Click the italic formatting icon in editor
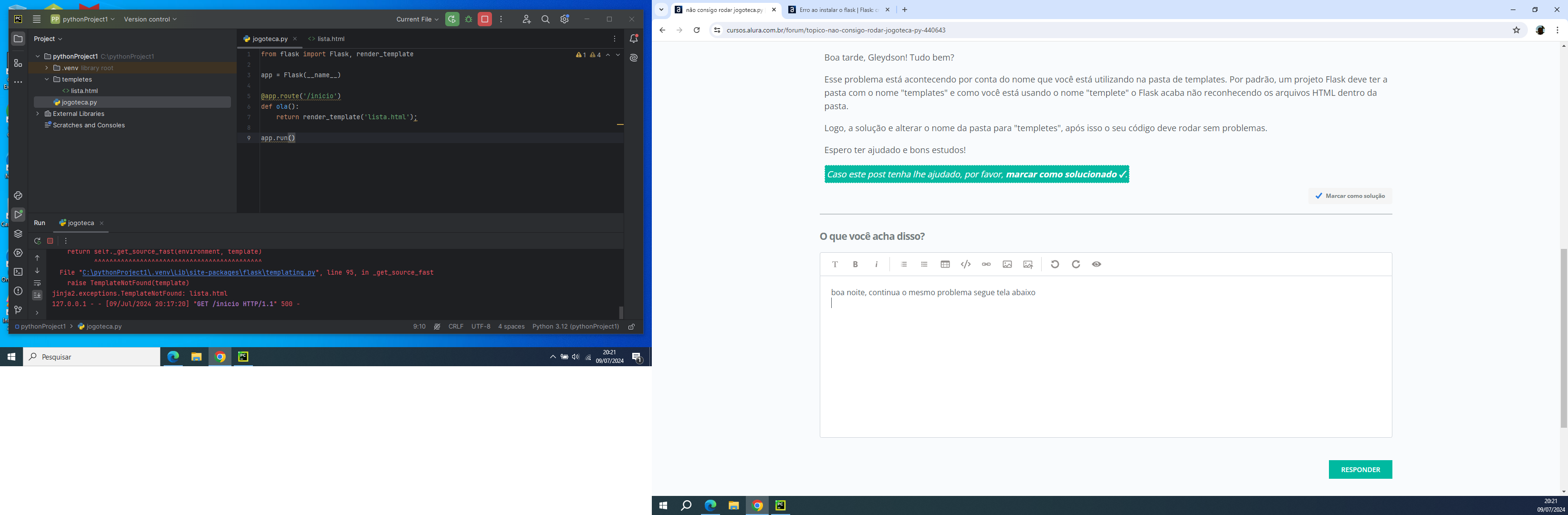The height and width of the screenshot is (515, 1568). pos(876,264)
